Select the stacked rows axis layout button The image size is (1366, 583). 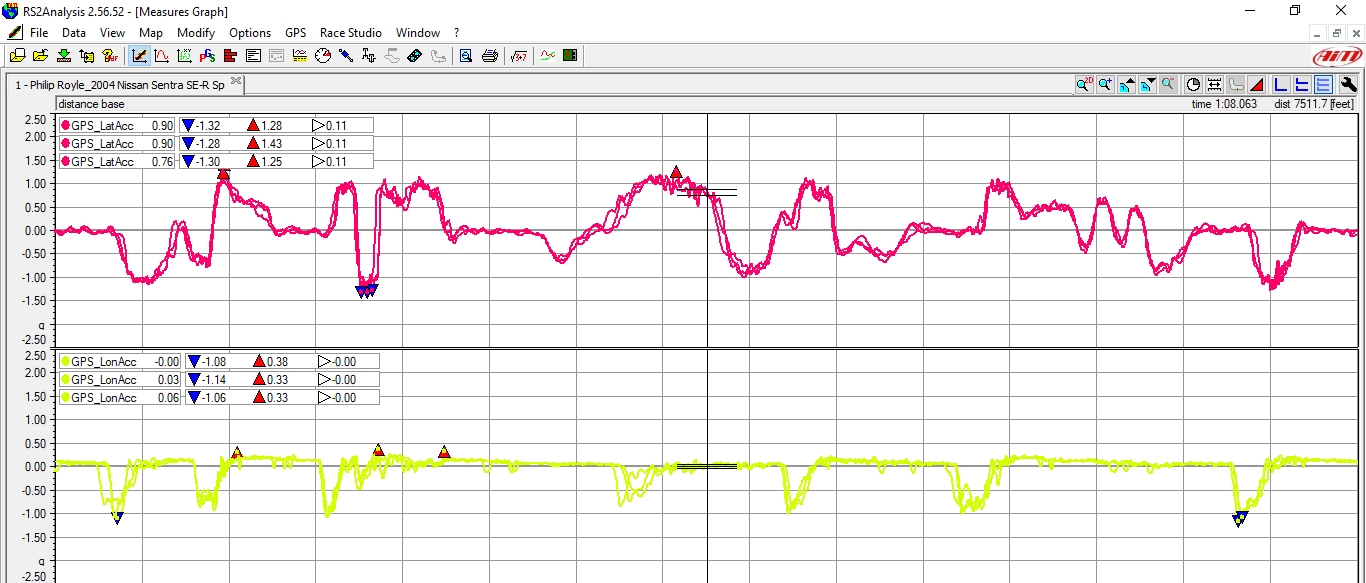click(x=1323, y=84)
